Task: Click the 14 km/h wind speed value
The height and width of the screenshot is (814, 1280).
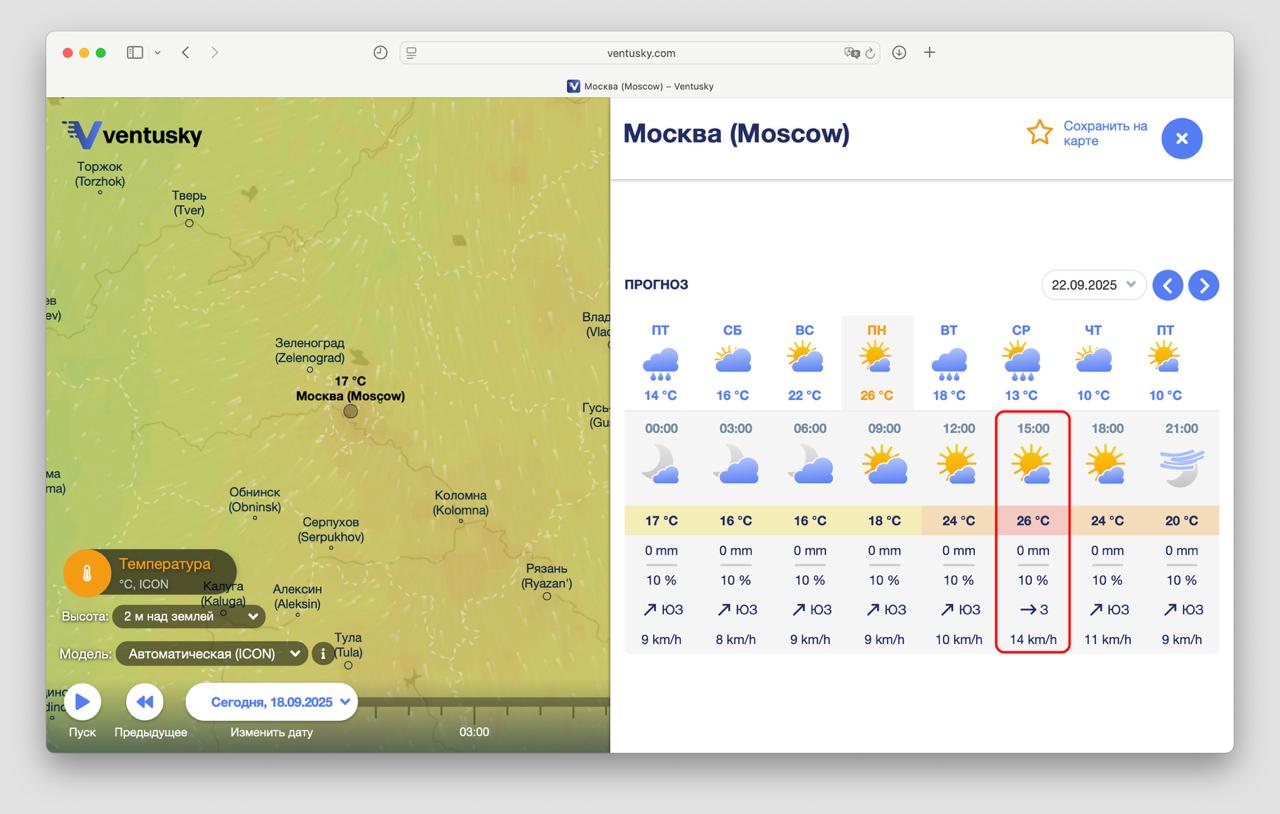Action: tap(1033, 639)
